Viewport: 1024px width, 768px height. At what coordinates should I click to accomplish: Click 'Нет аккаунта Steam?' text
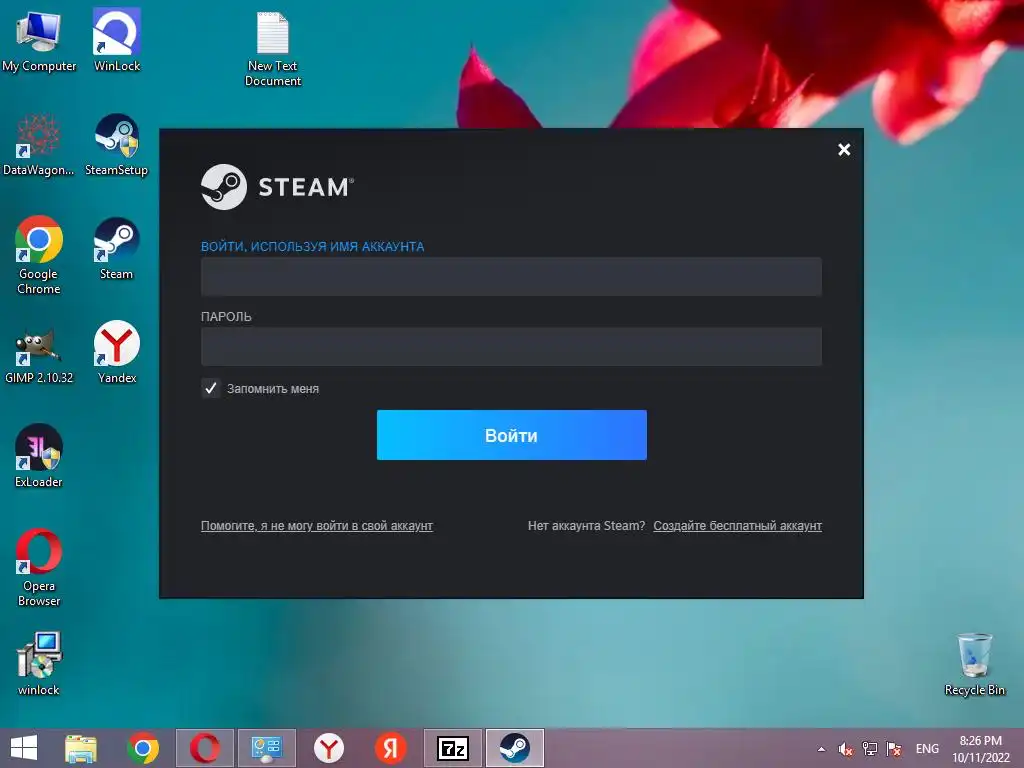586,526
